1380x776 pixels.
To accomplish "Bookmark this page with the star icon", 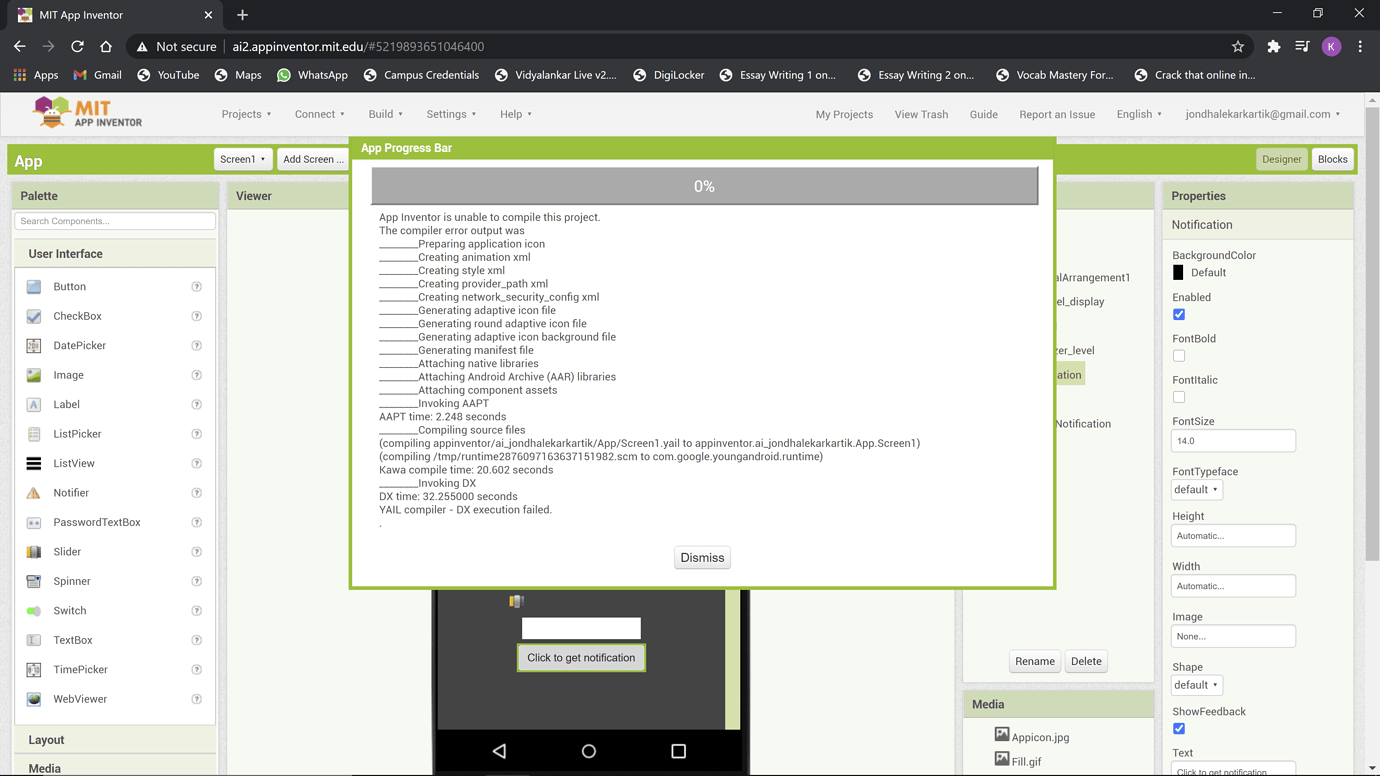I will click(1238, 47).
